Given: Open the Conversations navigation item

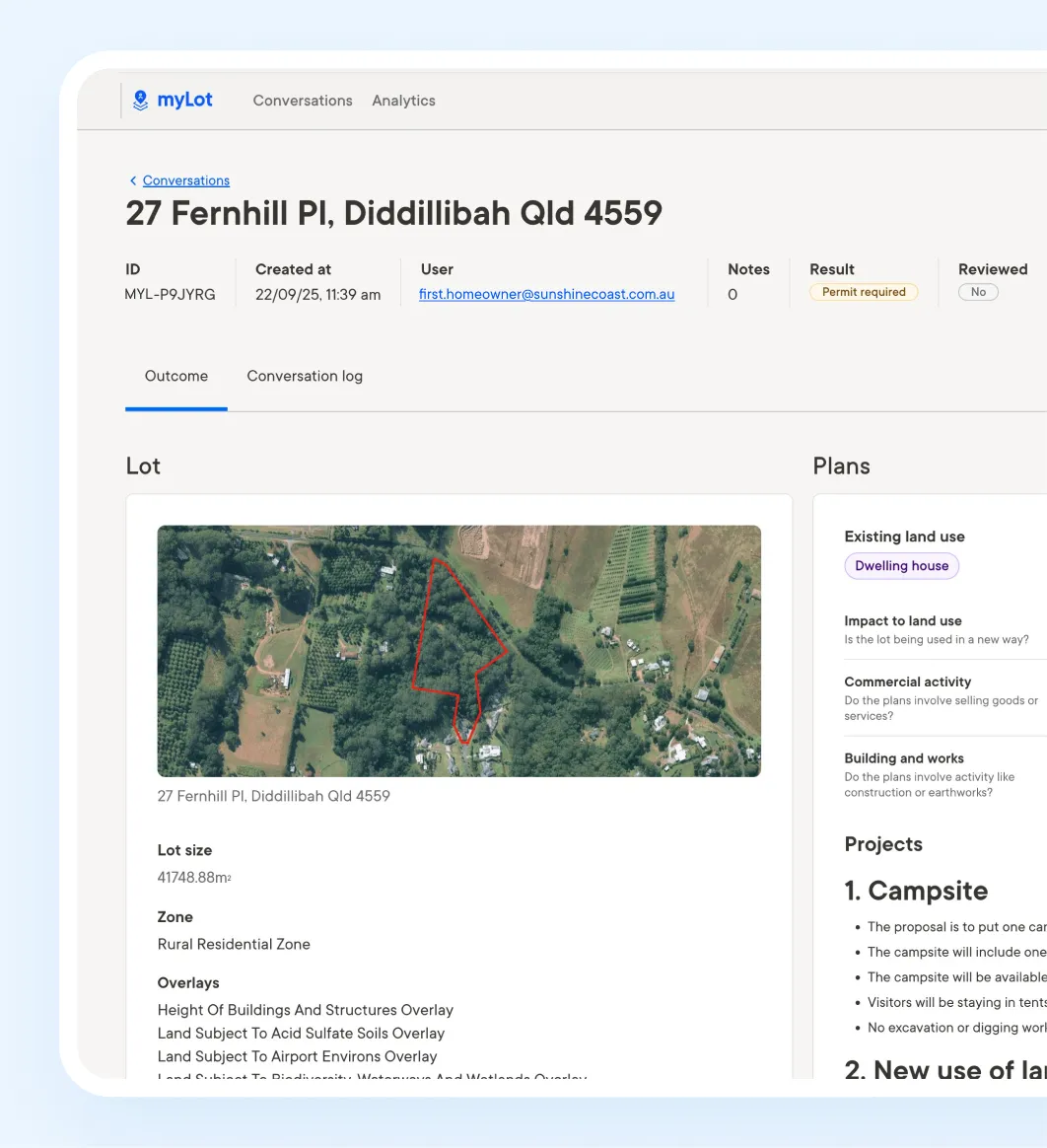Looking at the screenshot, I should click(302, 100).
